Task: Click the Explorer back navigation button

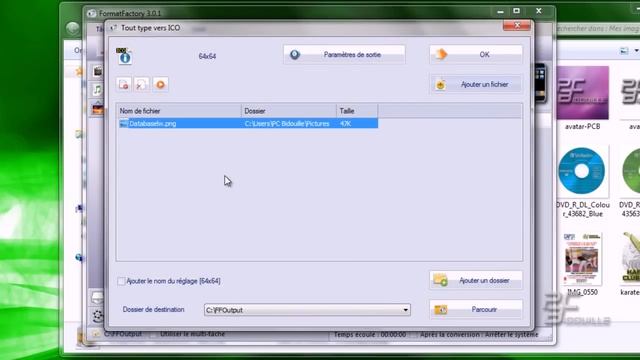Action: pos(73,28)
